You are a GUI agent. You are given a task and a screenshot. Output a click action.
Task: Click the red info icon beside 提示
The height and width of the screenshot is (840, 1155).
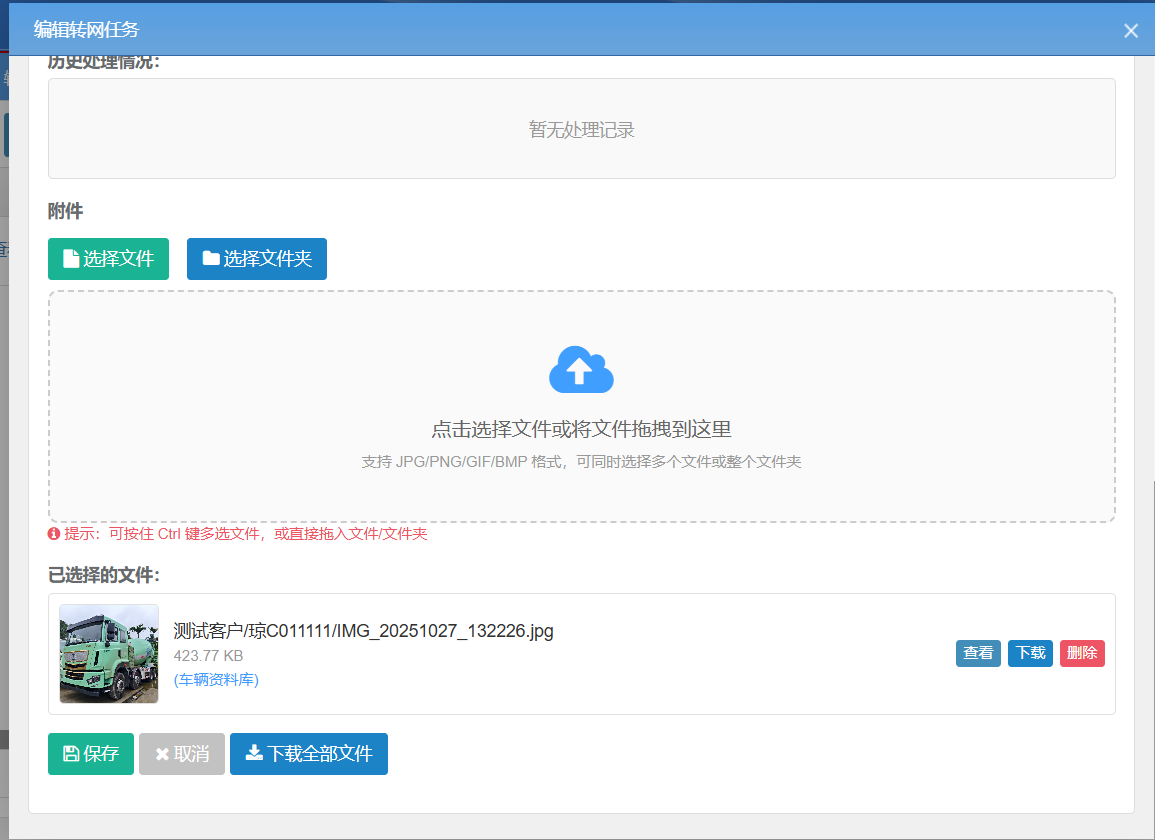click(54, 534)
